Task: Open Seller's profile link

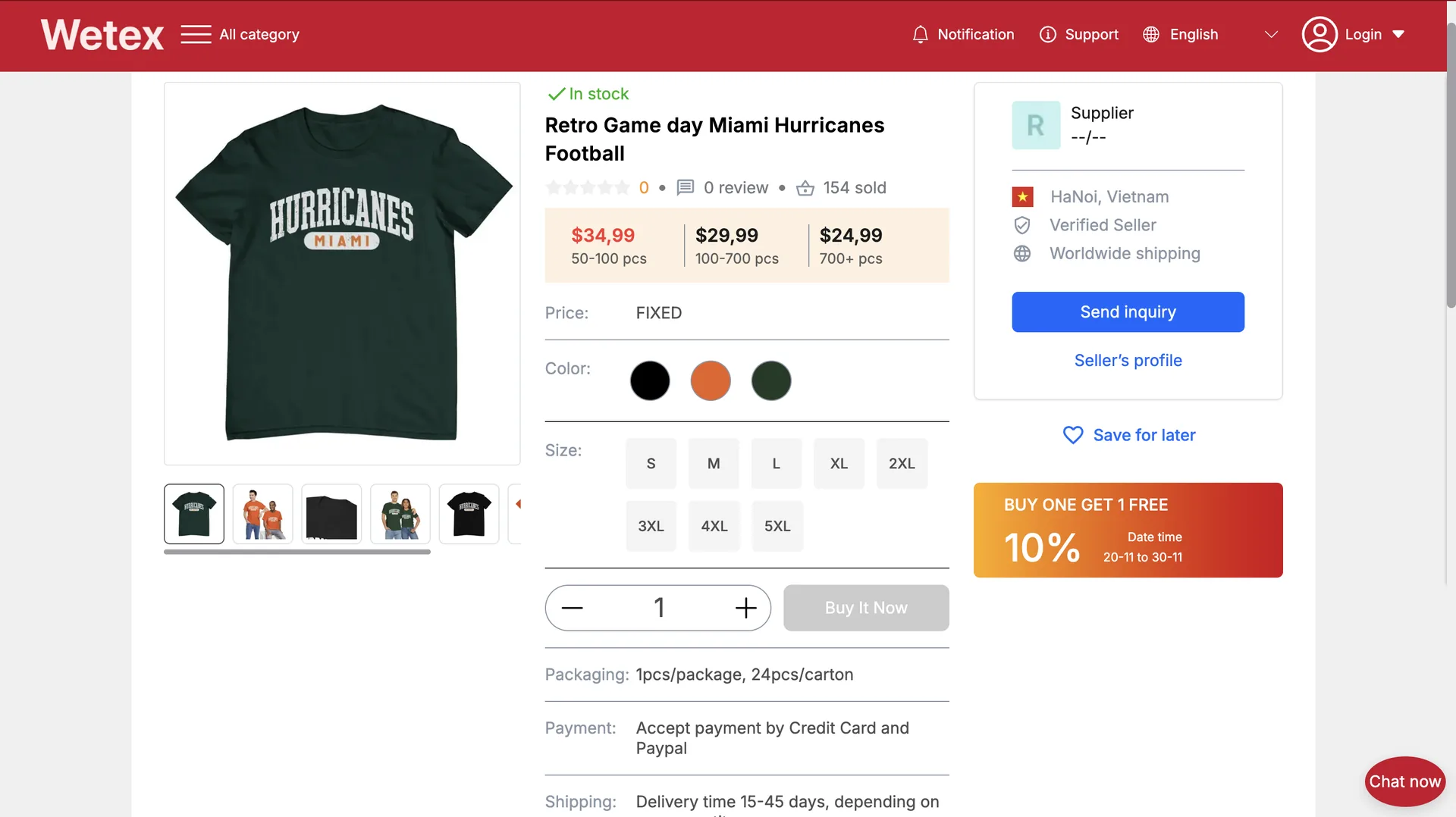Action: point(1127,361)
